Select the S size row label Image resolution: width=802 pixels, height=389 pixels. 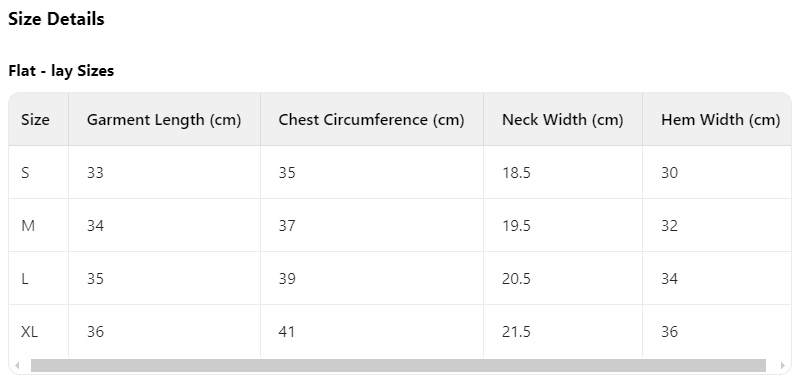[25, 173]
